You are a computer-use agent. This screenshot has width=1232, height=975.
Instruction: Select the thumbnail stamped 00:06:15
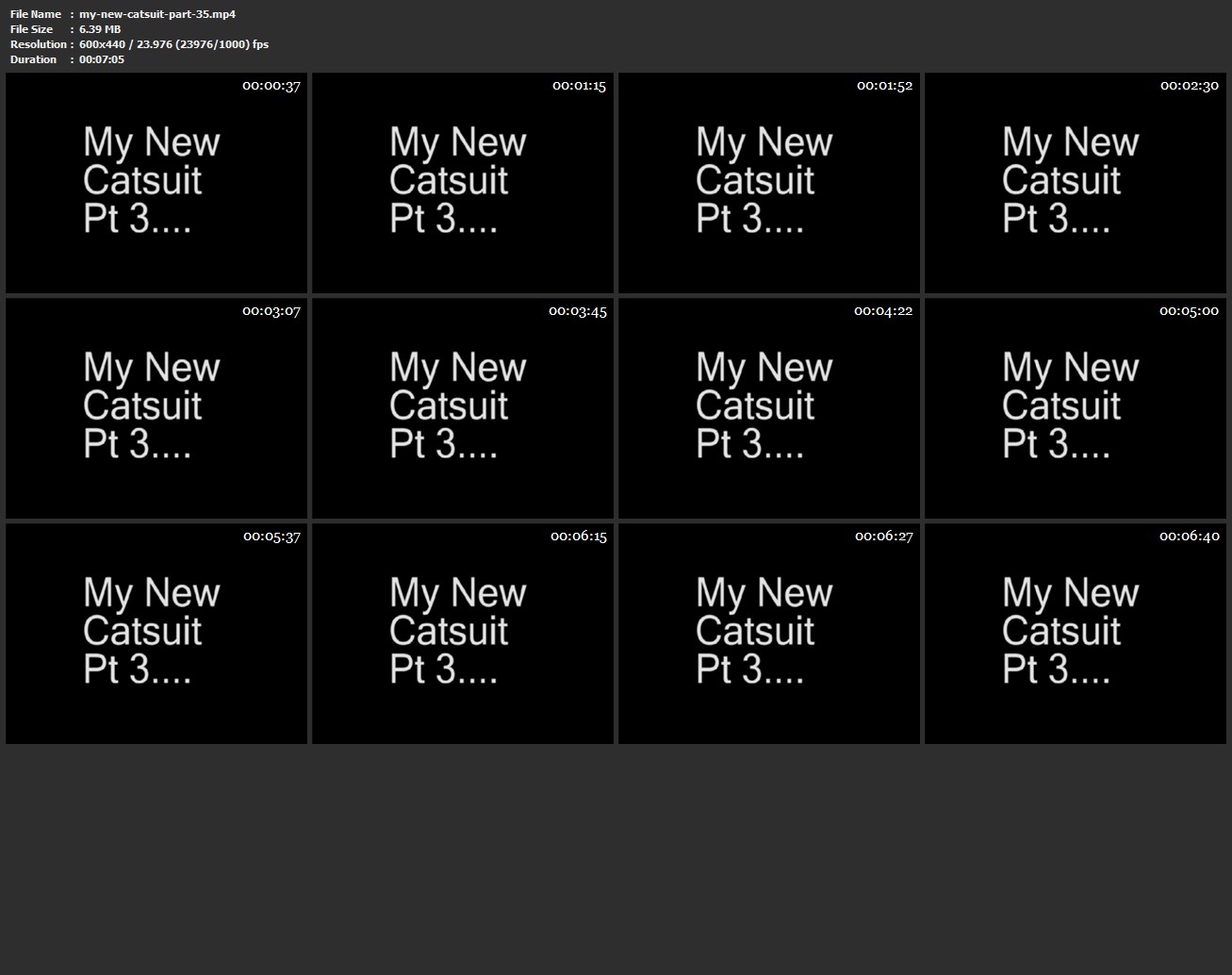pyautogui.click(x=463, y=634)
